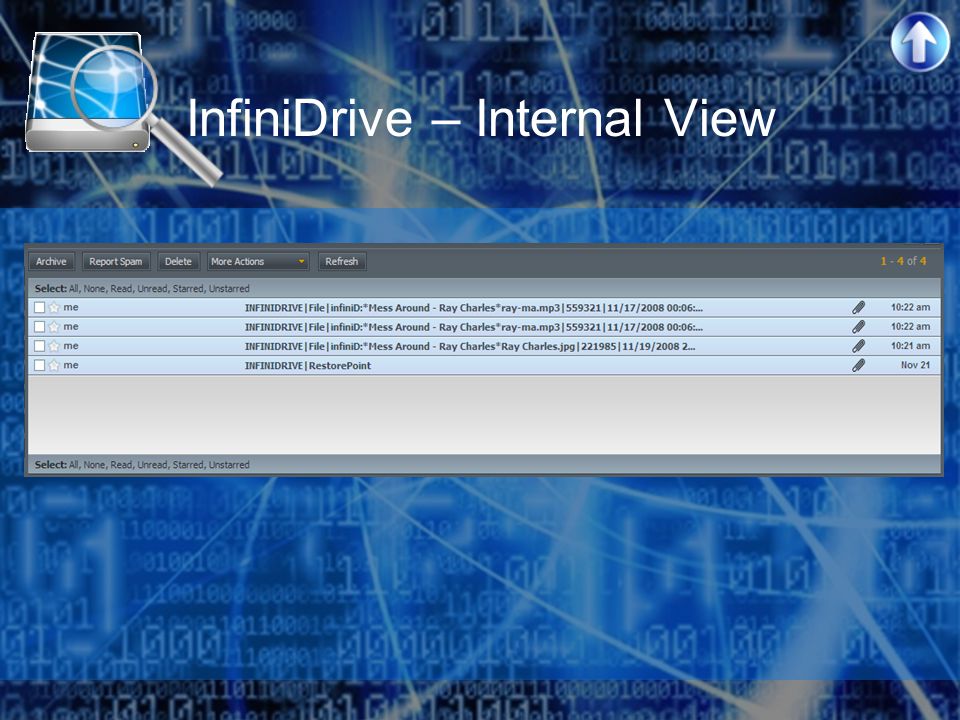Image resolution: width=960 pixels, height=720 pixels.
Task: Click the Nov 21 date
Action: (x=915, y=365)
